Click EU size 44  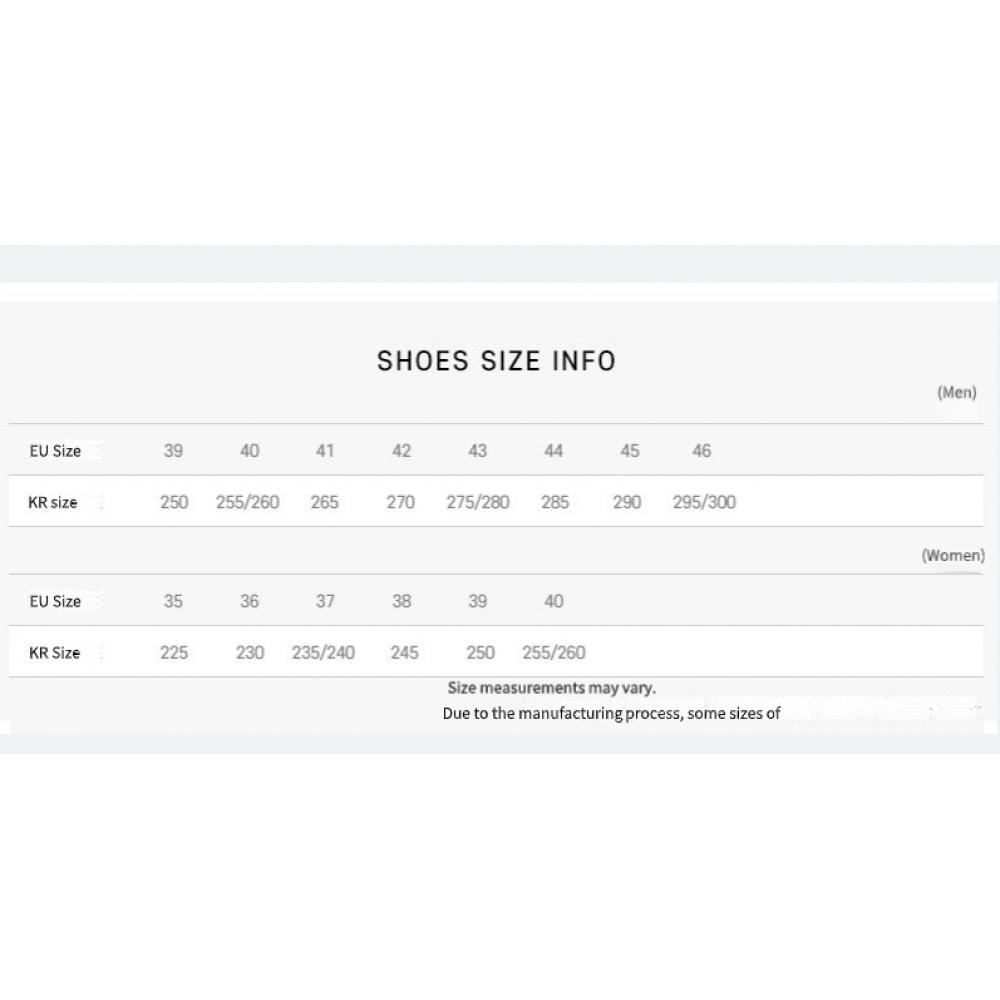(553, 451)
